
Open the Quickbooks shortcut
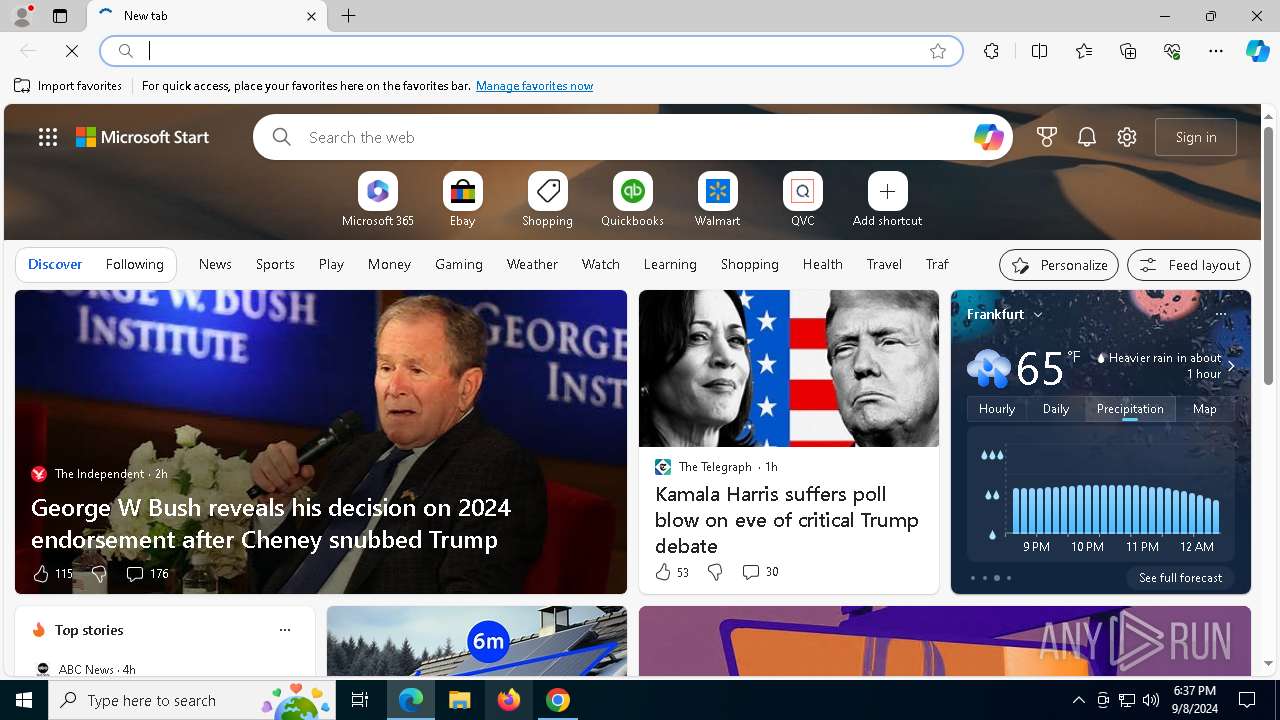pos(632,200)
